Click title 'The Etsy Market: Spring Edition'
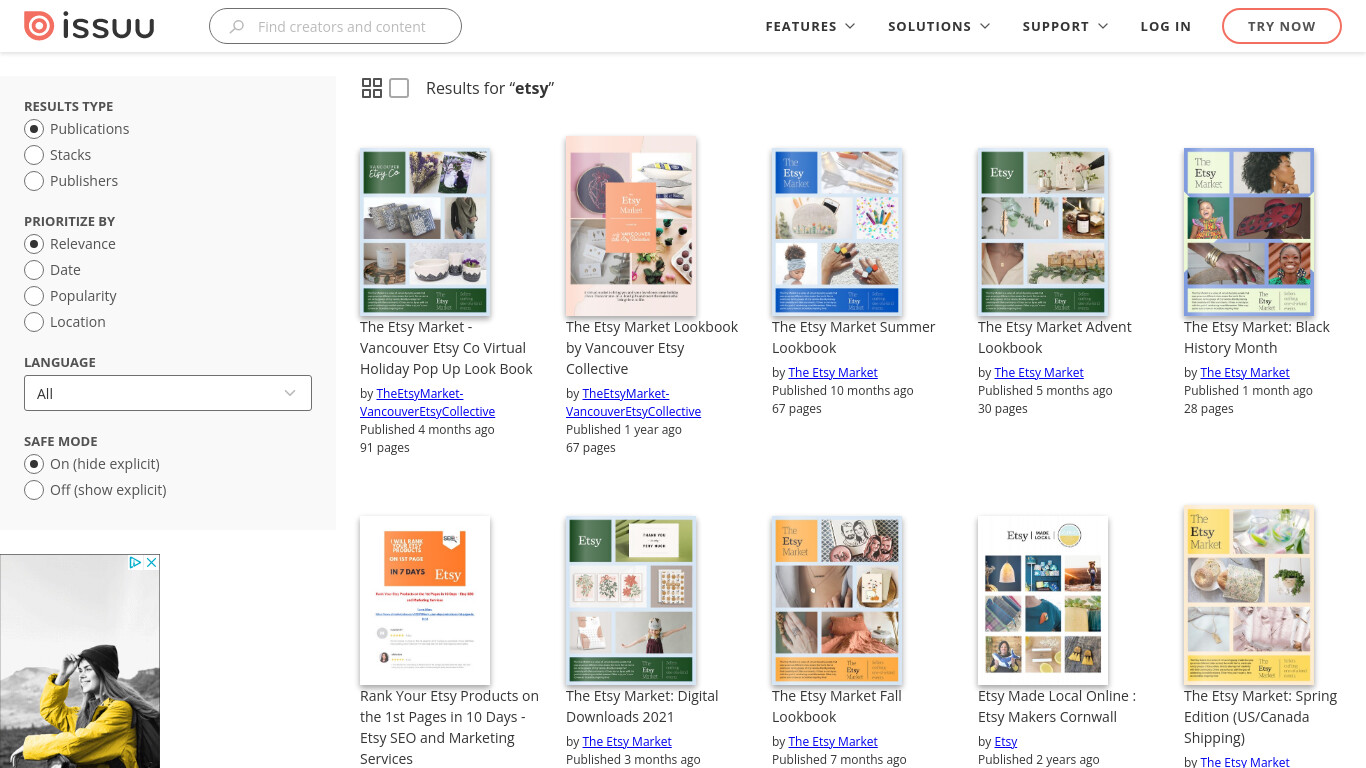The height and width of the screenshot is (768, 1366). (x=1260, y=717)
